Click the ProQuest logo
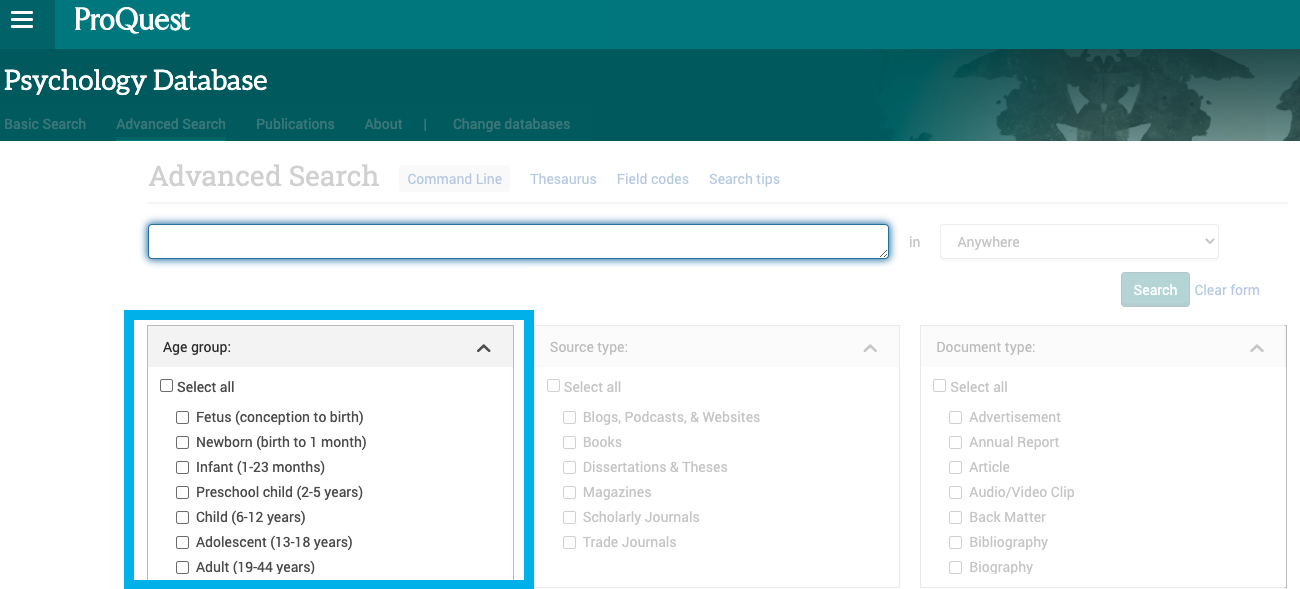Viewport: 1300px width, 589px height. 130,21
